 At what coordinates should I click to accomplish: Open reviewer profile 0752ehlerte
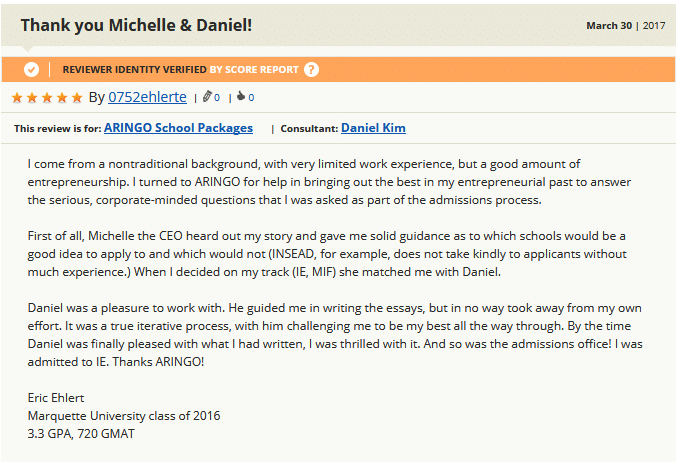click(x=147, y=97)
